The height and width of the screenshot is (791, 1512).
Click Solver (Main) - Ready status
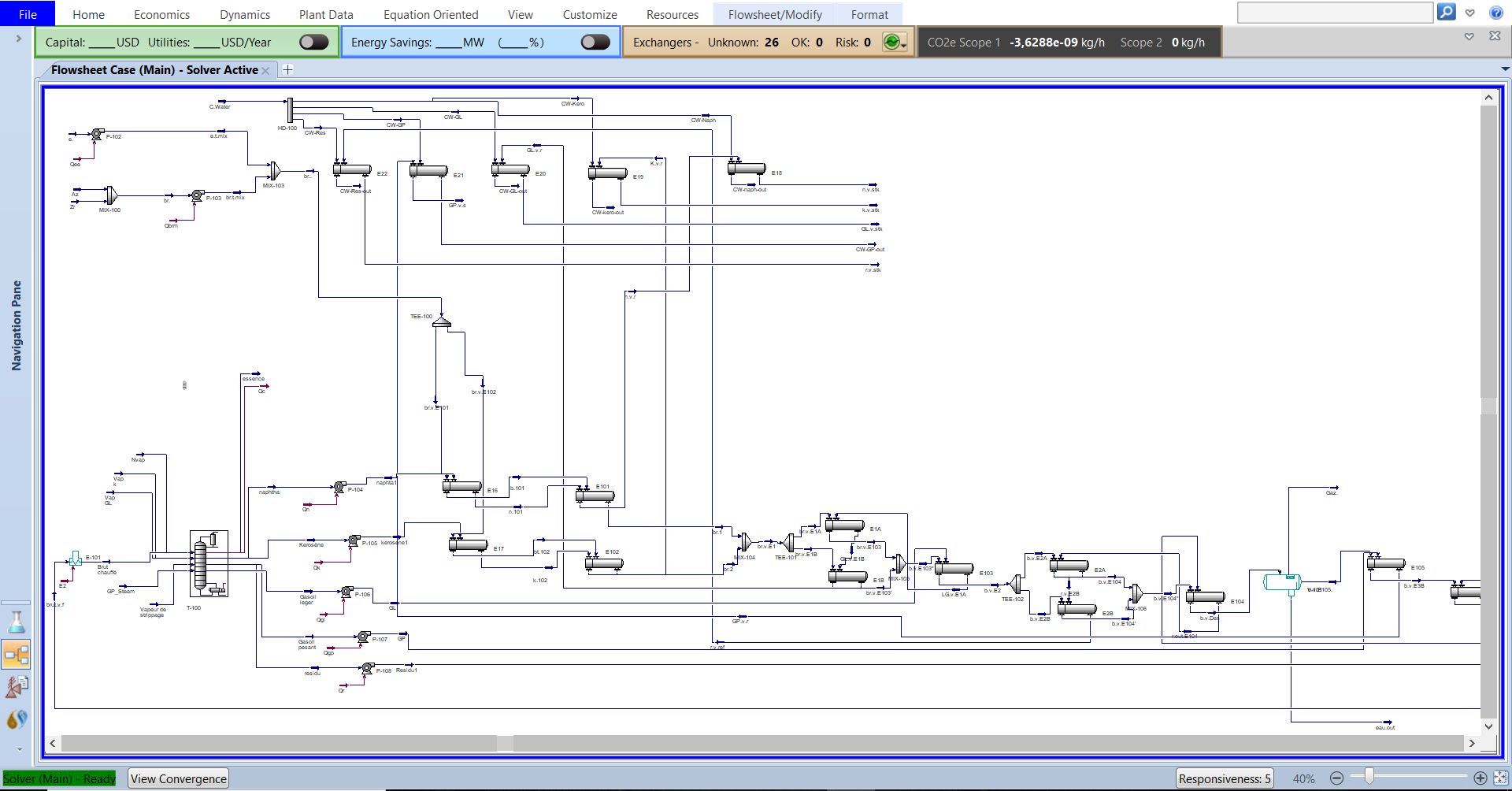[x=59, y=778]
